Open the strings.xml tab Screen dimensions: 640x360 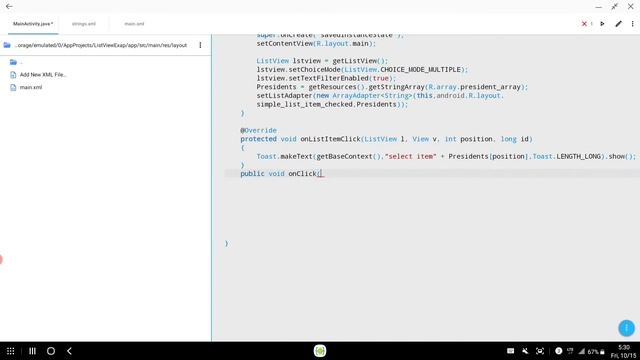pos(84,24)
